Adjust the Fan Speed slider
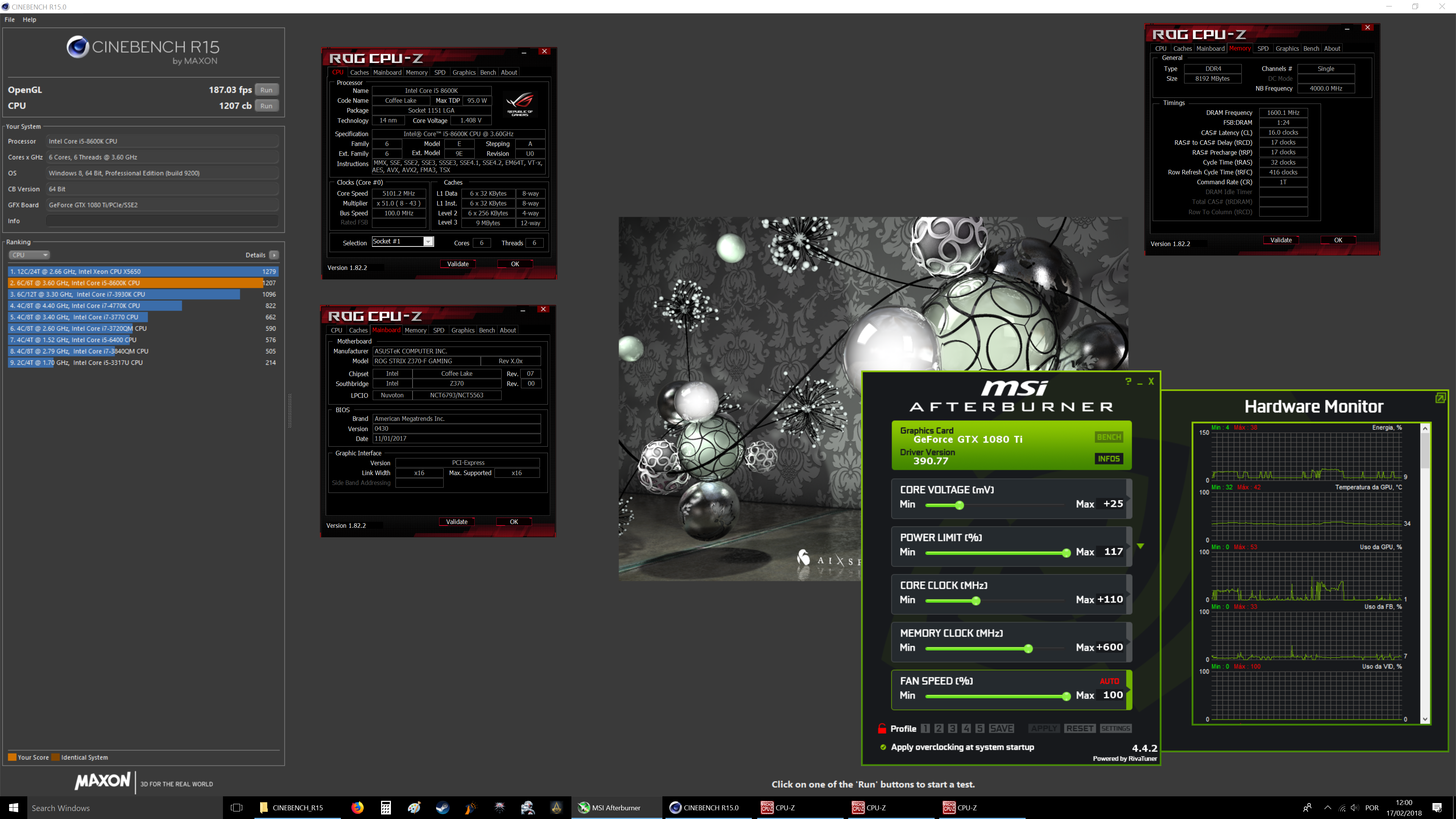This screenshot has height=819, width=1456. tap(1066, 697)
